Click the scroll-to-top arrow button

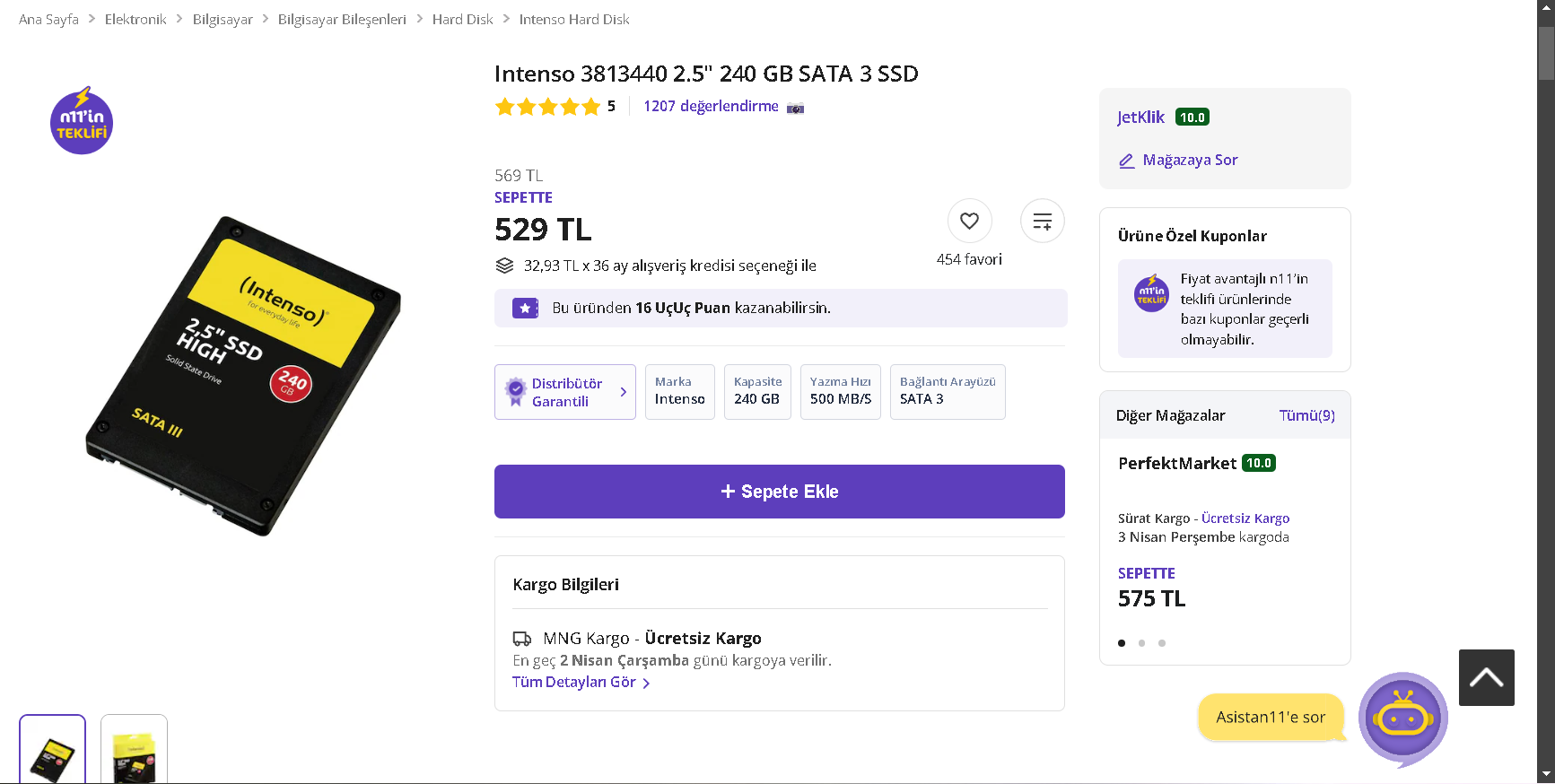[1486, 677]
